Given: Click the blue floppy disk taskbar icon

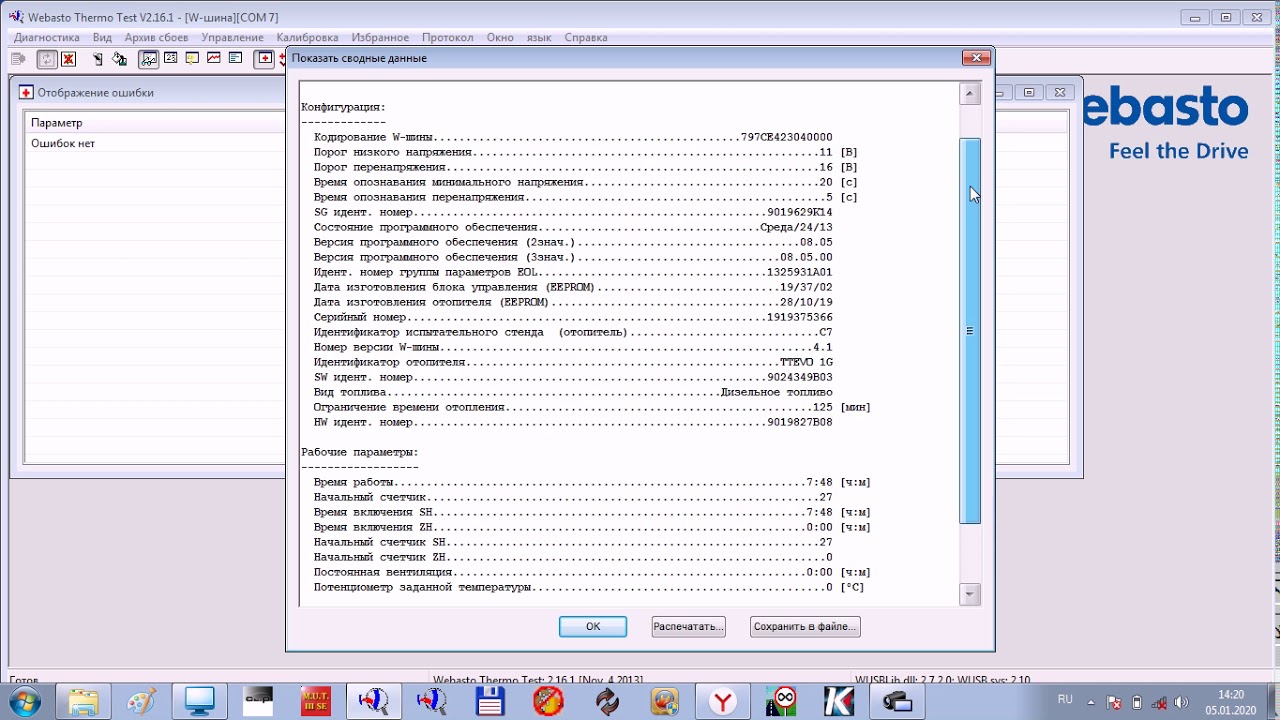Looking at the screenshot, I should point(490,702).
